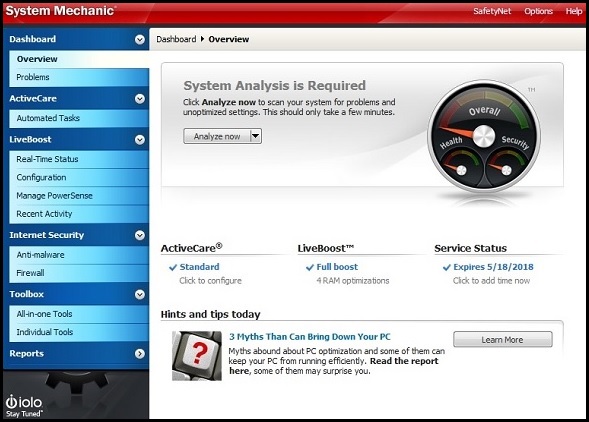This screenshot has height=422, width=589.
Task: Collapse the ActiveCare section chevron
Action: pyautogui.click(x=139, y=99)
